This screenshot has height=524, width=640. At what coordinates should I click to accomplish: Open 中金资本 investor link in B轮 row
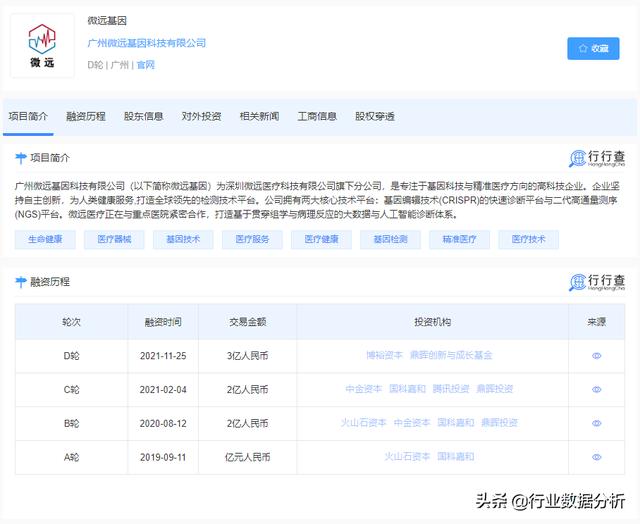point(412,423)
